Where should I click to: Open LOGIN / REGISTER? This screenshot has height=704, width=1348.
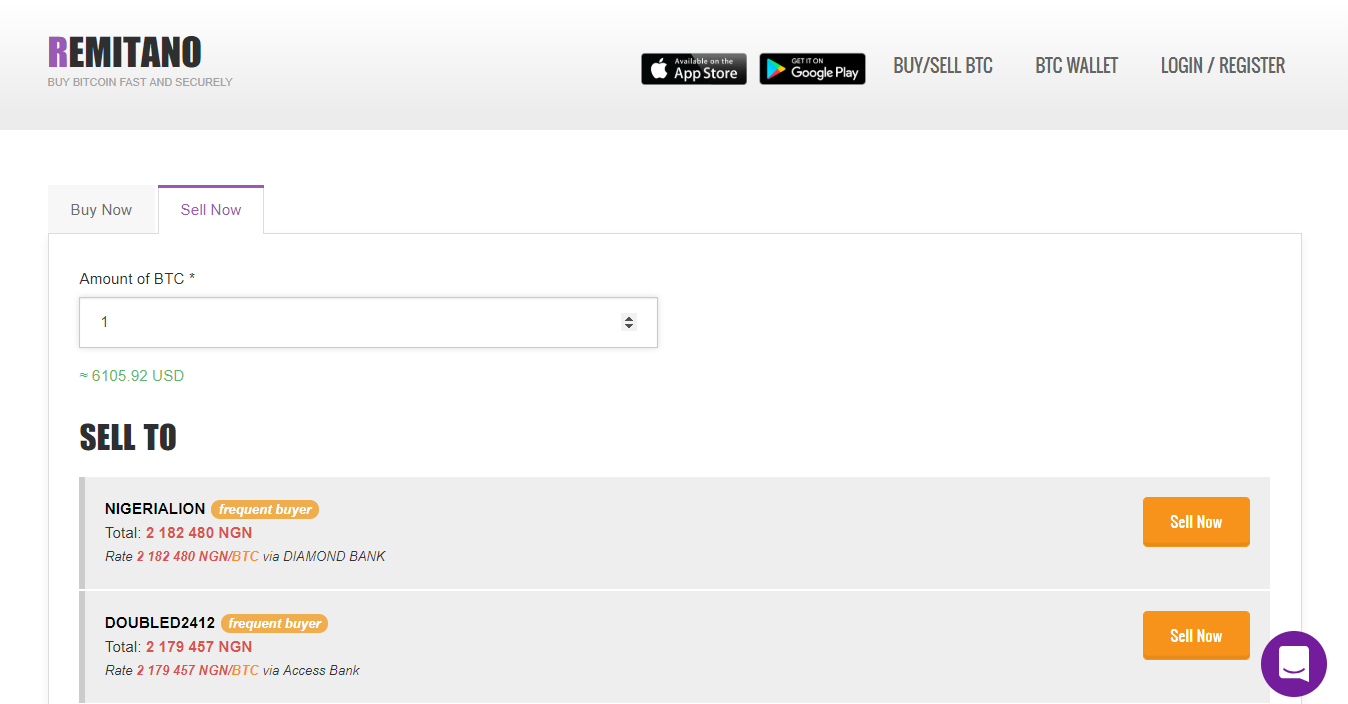1223,66
